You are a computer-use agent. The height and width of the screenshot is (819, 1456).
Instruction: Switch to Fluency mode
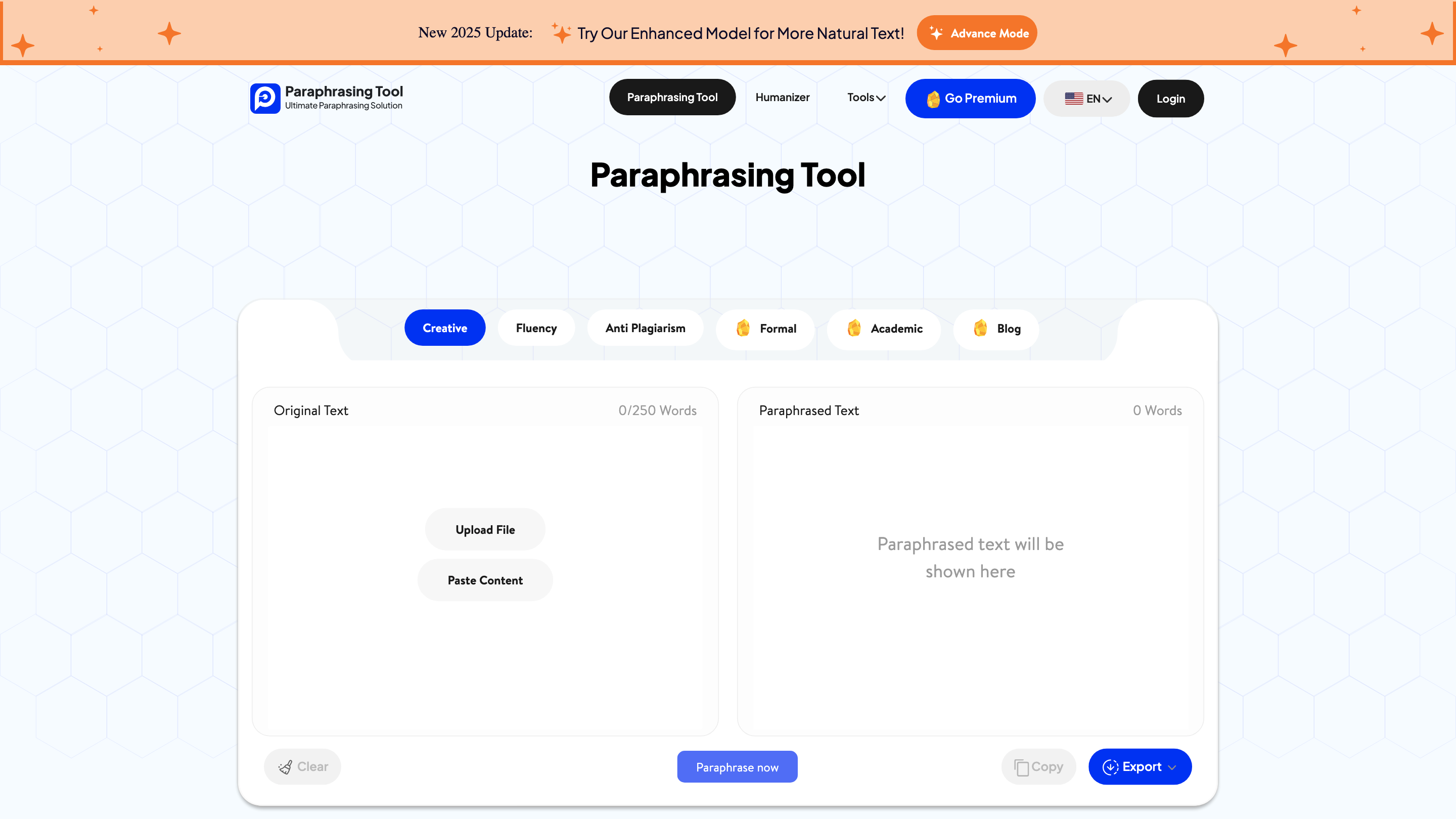pyautogui.click(x=536, y=327)
